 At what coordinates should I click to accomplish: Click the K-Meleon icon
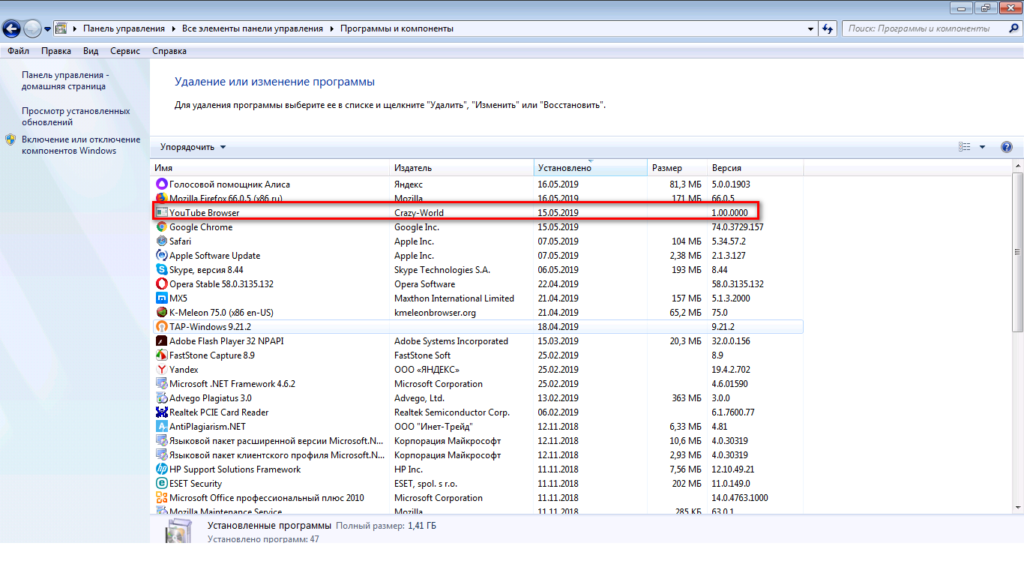[161, 312]
